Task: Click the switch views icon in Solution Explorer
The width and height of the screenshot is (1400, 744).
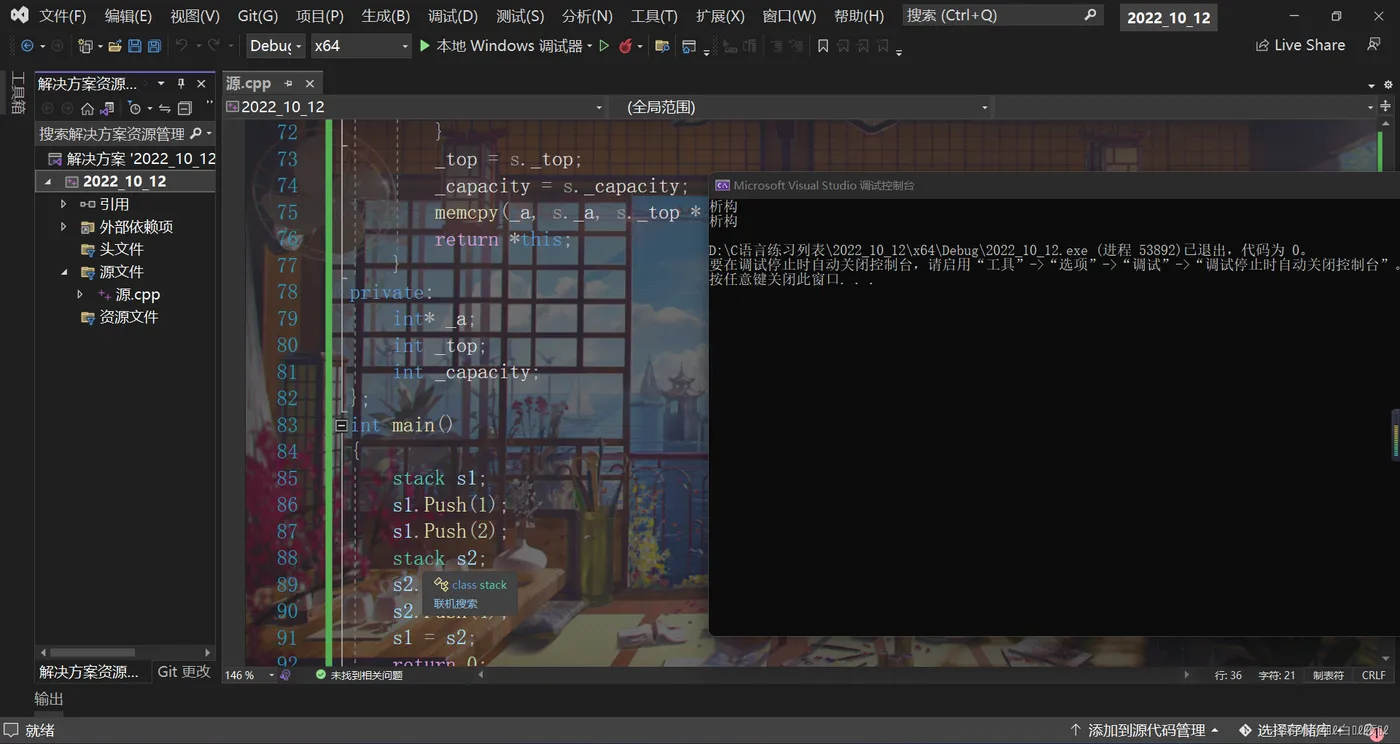Action: pyautogui.click(x=106, y=108)
